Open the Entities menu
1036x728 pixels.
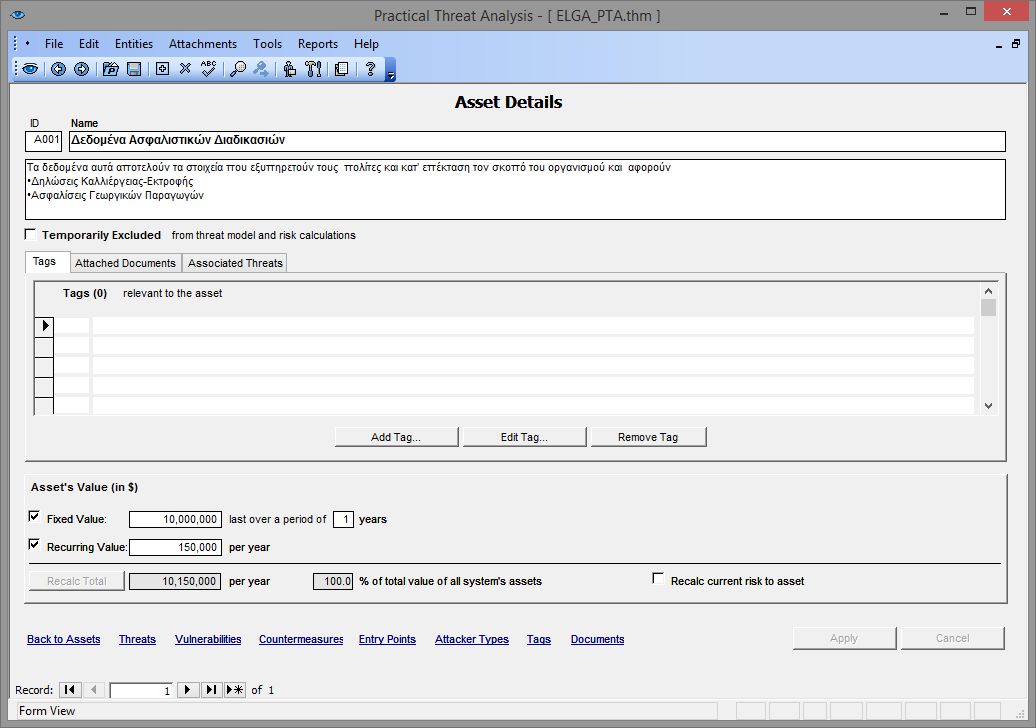coord(134,44)
